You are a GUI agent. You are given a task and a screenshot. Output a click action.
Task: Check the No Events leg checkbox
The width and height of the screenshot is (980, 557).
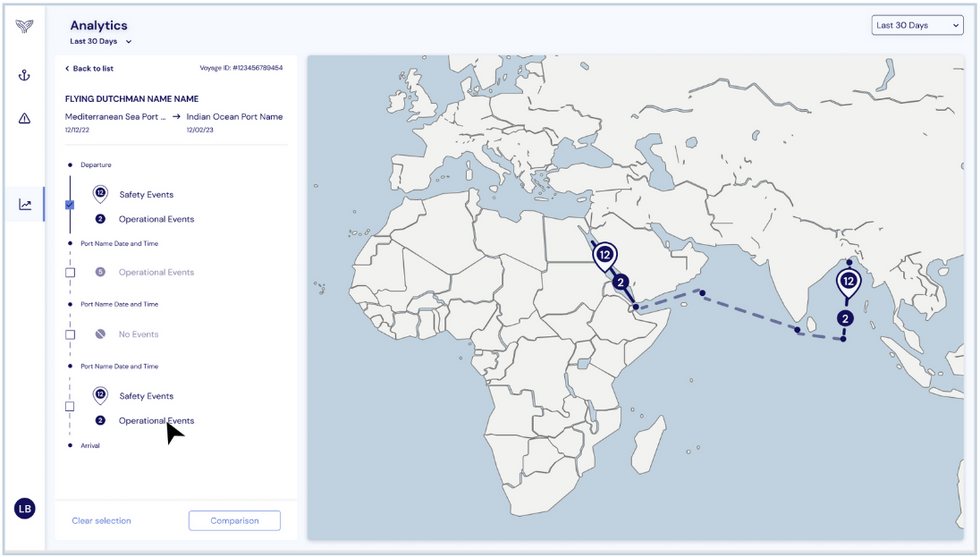tap(70, 334)
